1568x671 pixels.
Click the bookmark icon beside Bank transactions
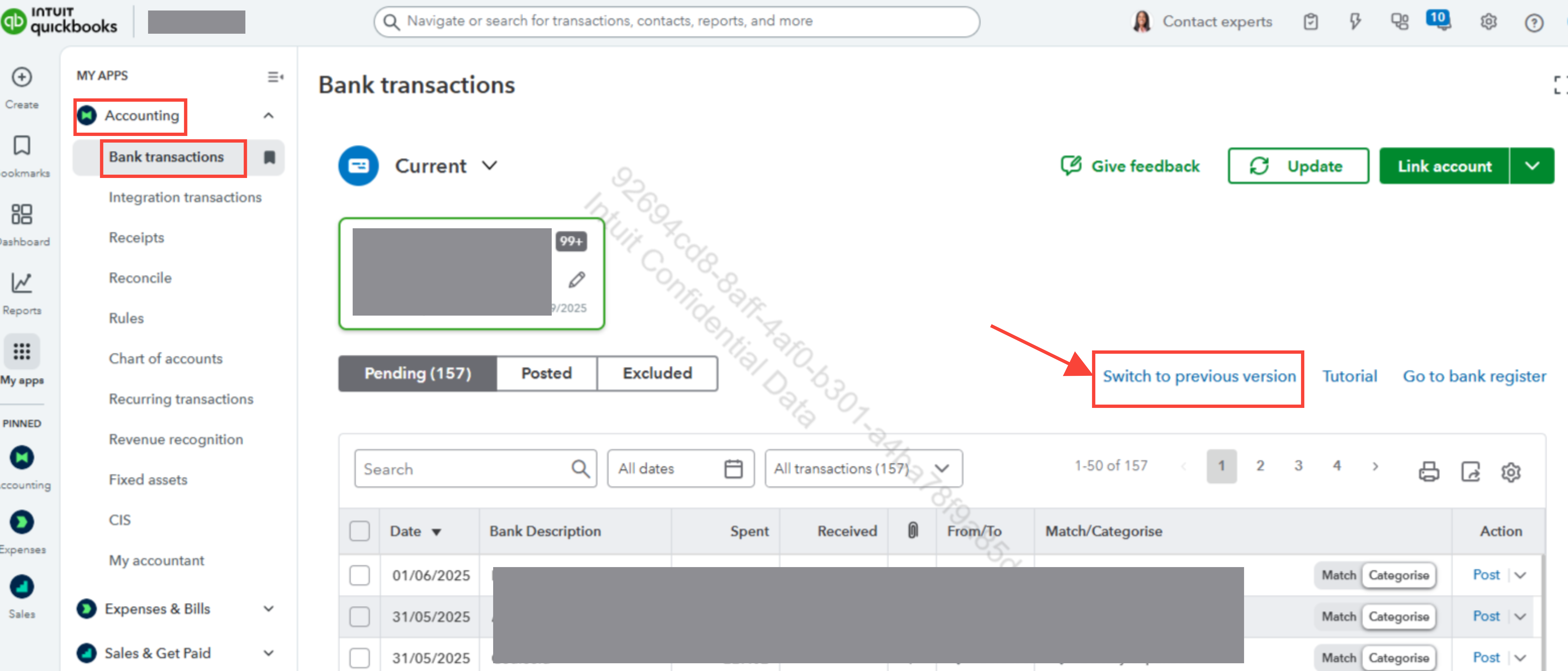269,158
